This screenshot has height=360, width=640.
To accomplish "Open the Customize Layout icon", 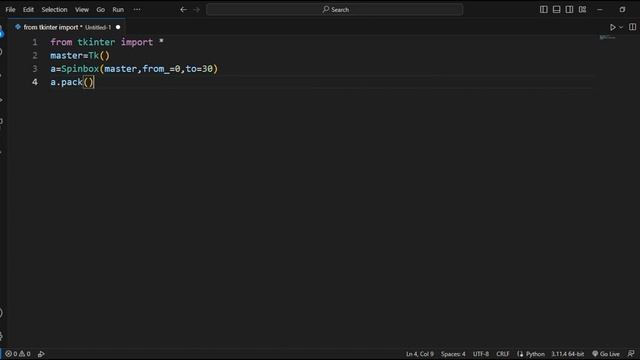I will 582,9.
